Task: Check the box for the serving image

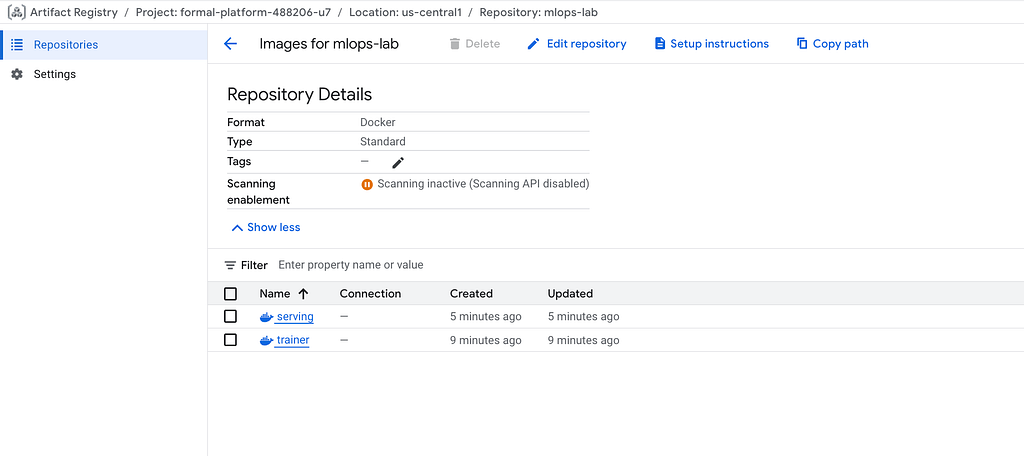Action: click(x=230, y=316)
